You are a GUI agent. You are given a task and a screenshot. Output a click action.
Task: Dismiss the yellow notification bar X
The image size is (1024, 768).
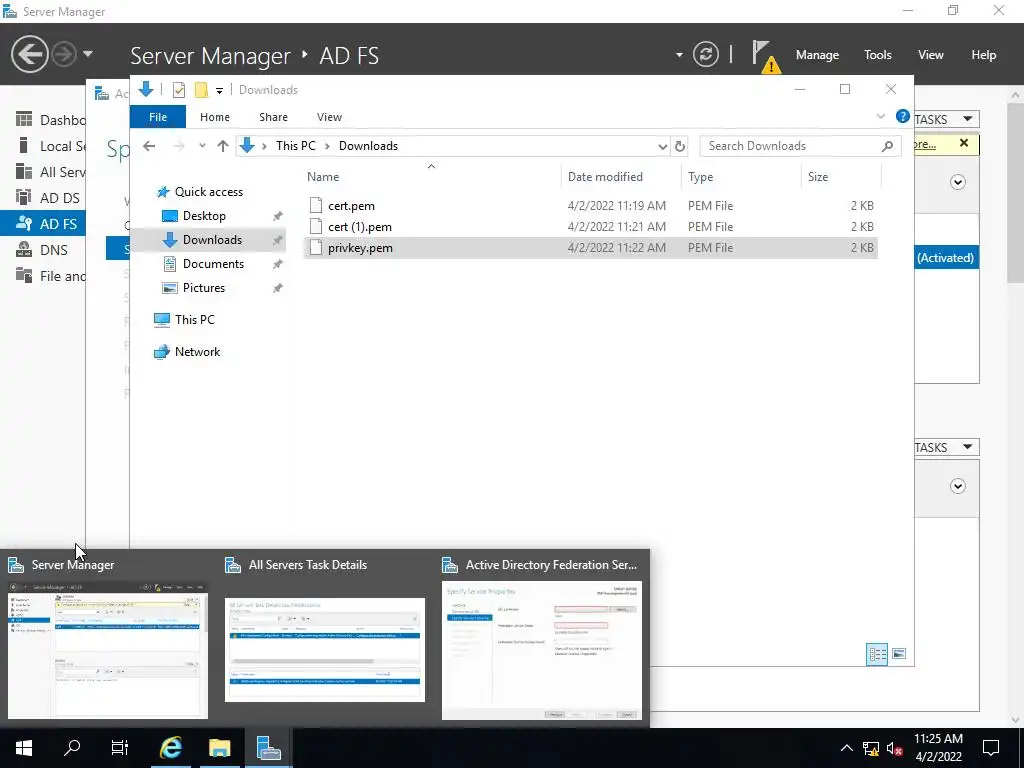[x=964, y=143]
